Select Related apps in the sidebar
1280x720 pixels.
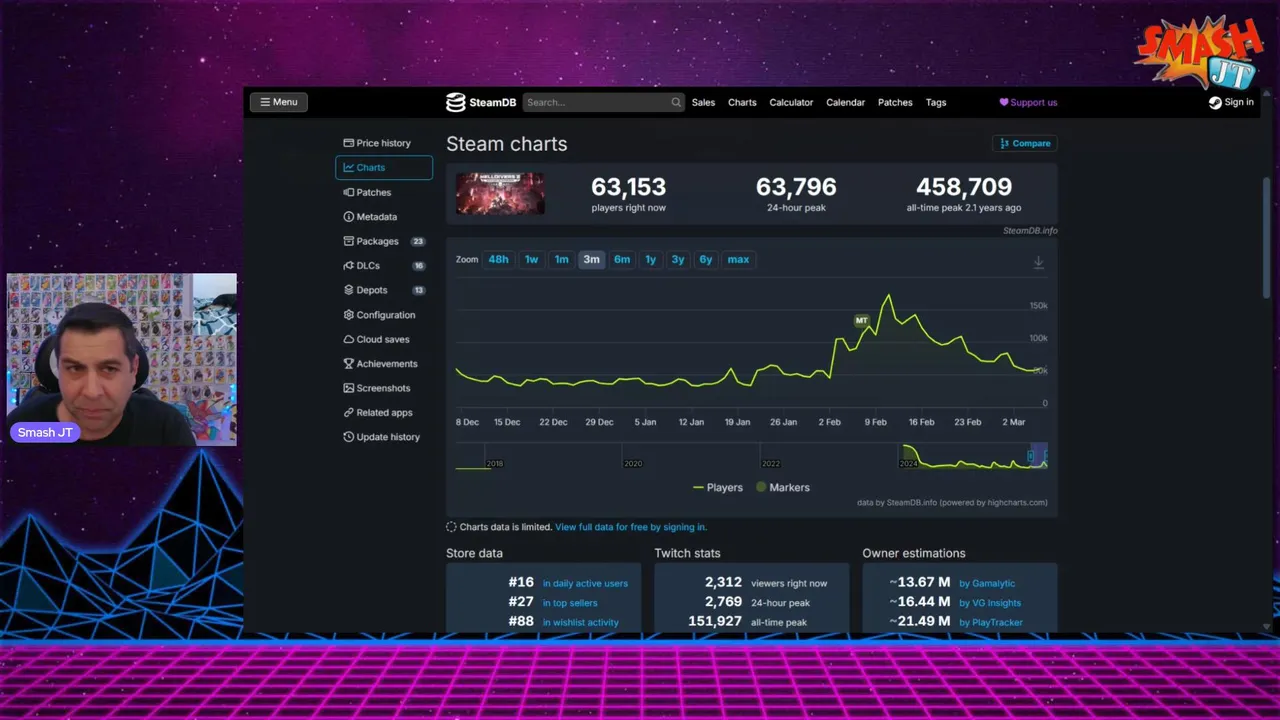click(x=384, y=412)
